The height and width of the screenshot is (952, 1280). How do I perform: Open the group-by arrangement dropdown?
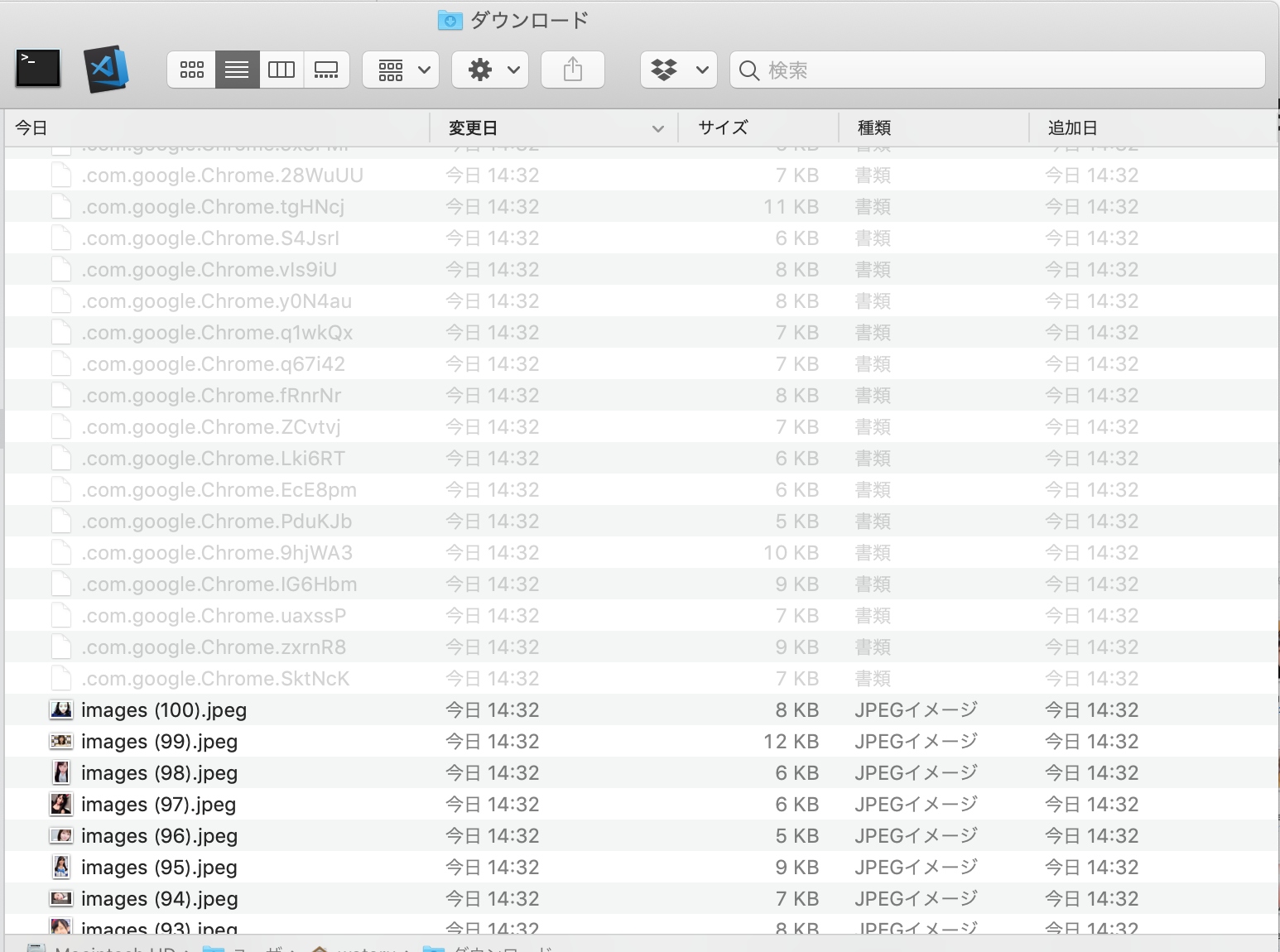pyautogui.click(x=402, y=70)
